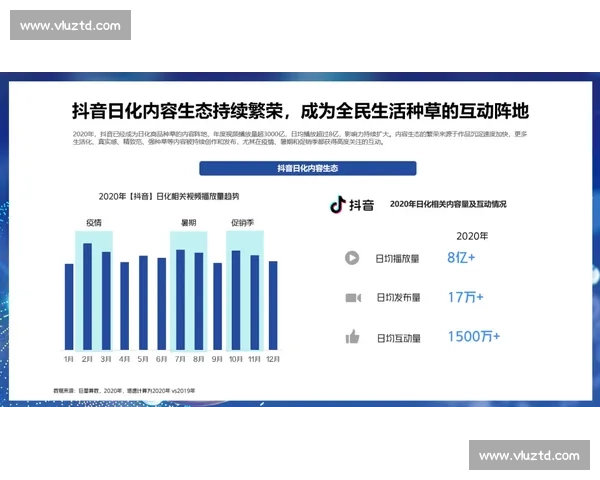The width and height of the screenshot is (600, 480).
Task: Click the 暑期 label above the chart
Action: [188, 222]
